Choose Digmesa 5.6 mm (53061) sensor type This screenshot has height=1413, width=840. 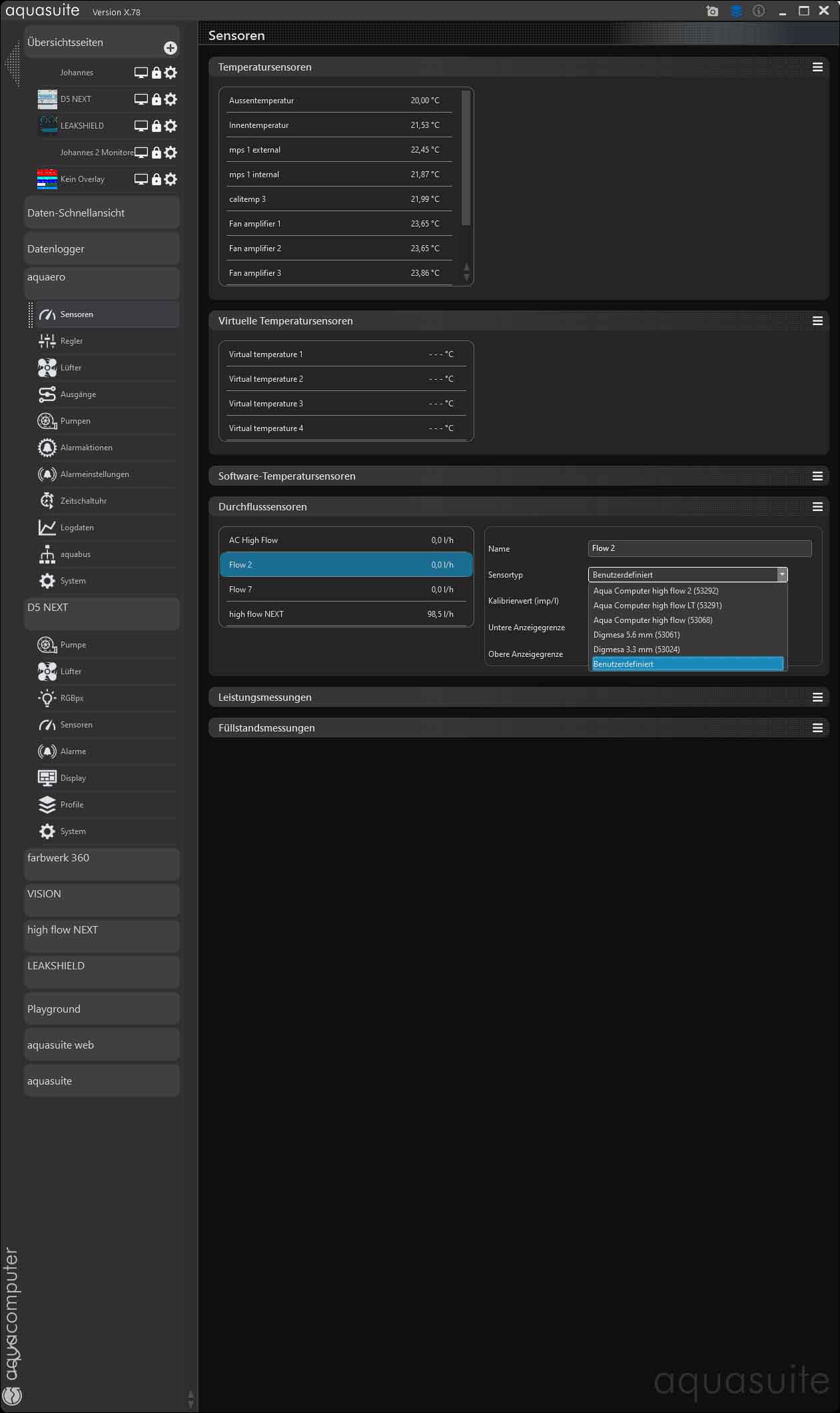636,635
